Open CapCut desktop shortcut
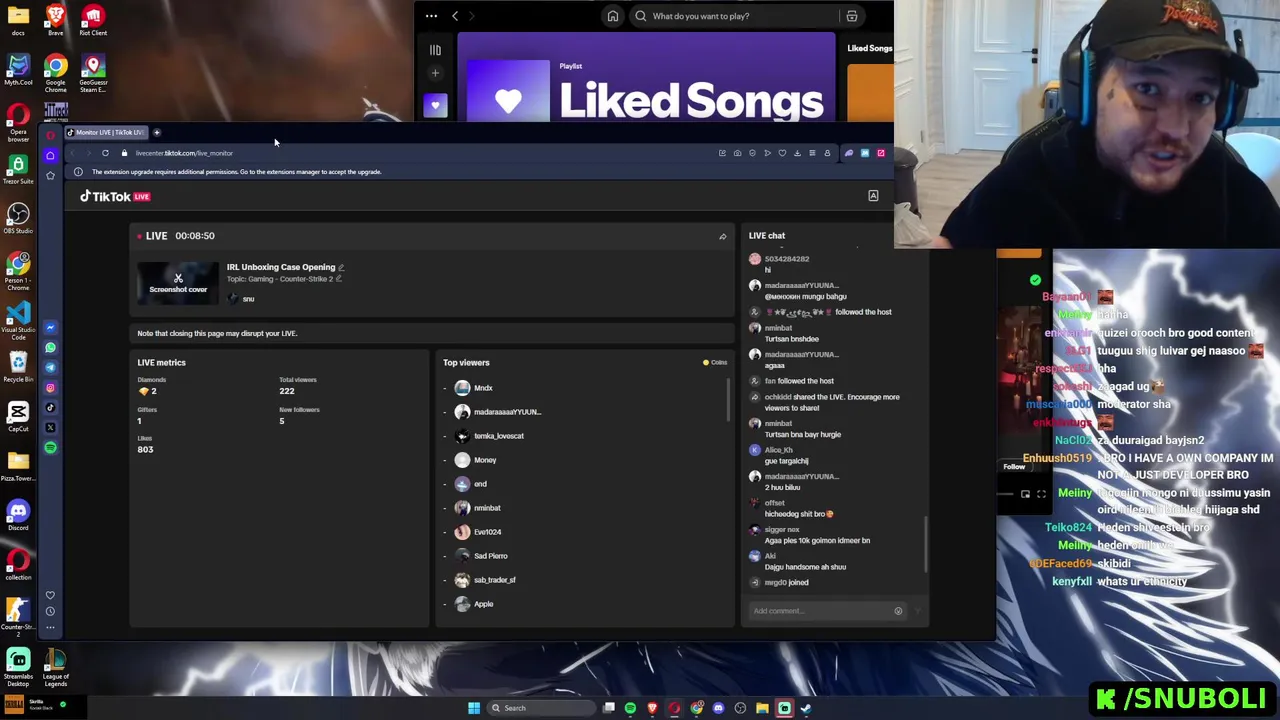Screen dimensions: 1280x720 pyautogui.click(x=18, y=416)
